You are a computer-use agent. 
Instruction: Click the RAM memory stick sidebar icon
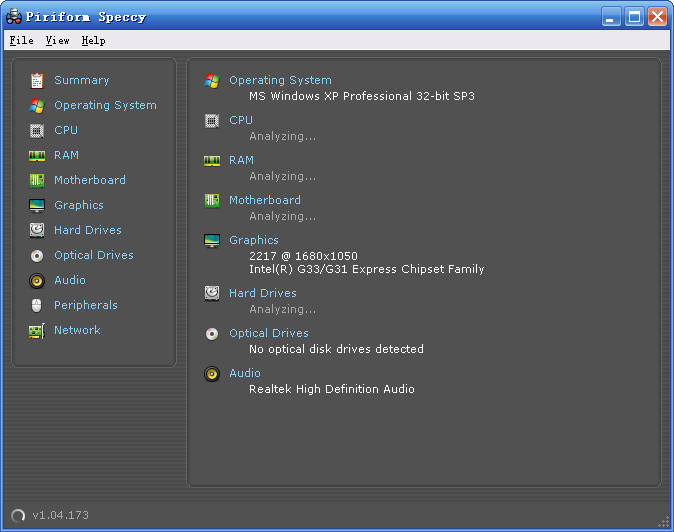pyautogui.click(x=37, y=155)
